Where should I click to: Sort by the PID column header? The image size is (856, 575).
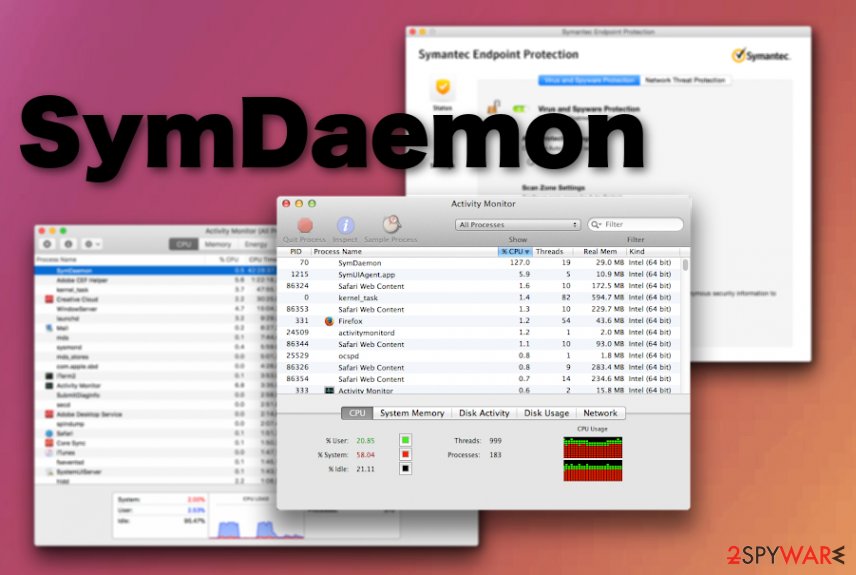(x=295, y=252)
